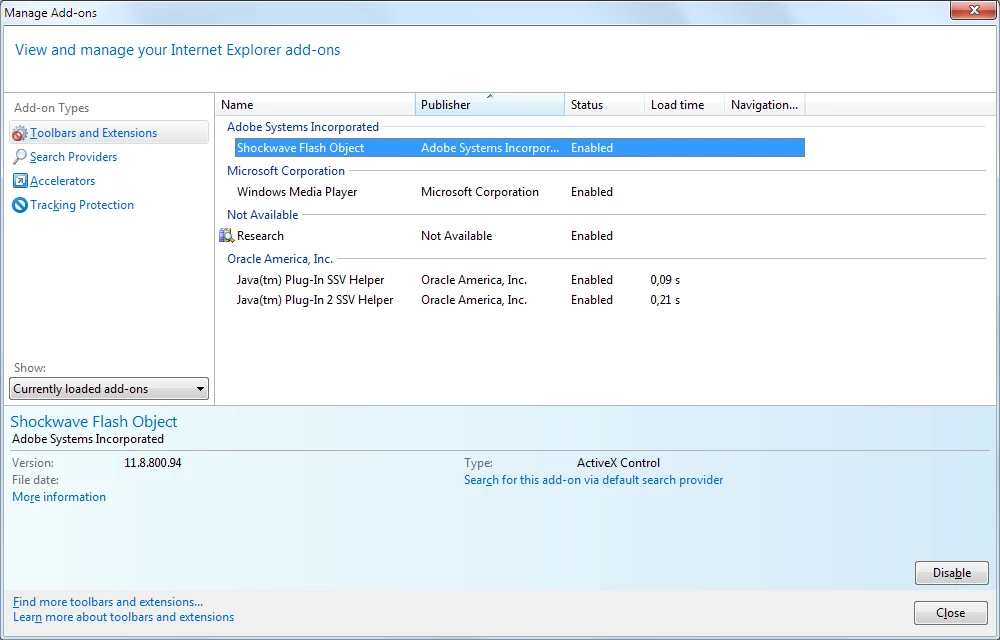Click the Search Providers magnifier icon
The image size is (1000, 640).
(x=20, y=157)
